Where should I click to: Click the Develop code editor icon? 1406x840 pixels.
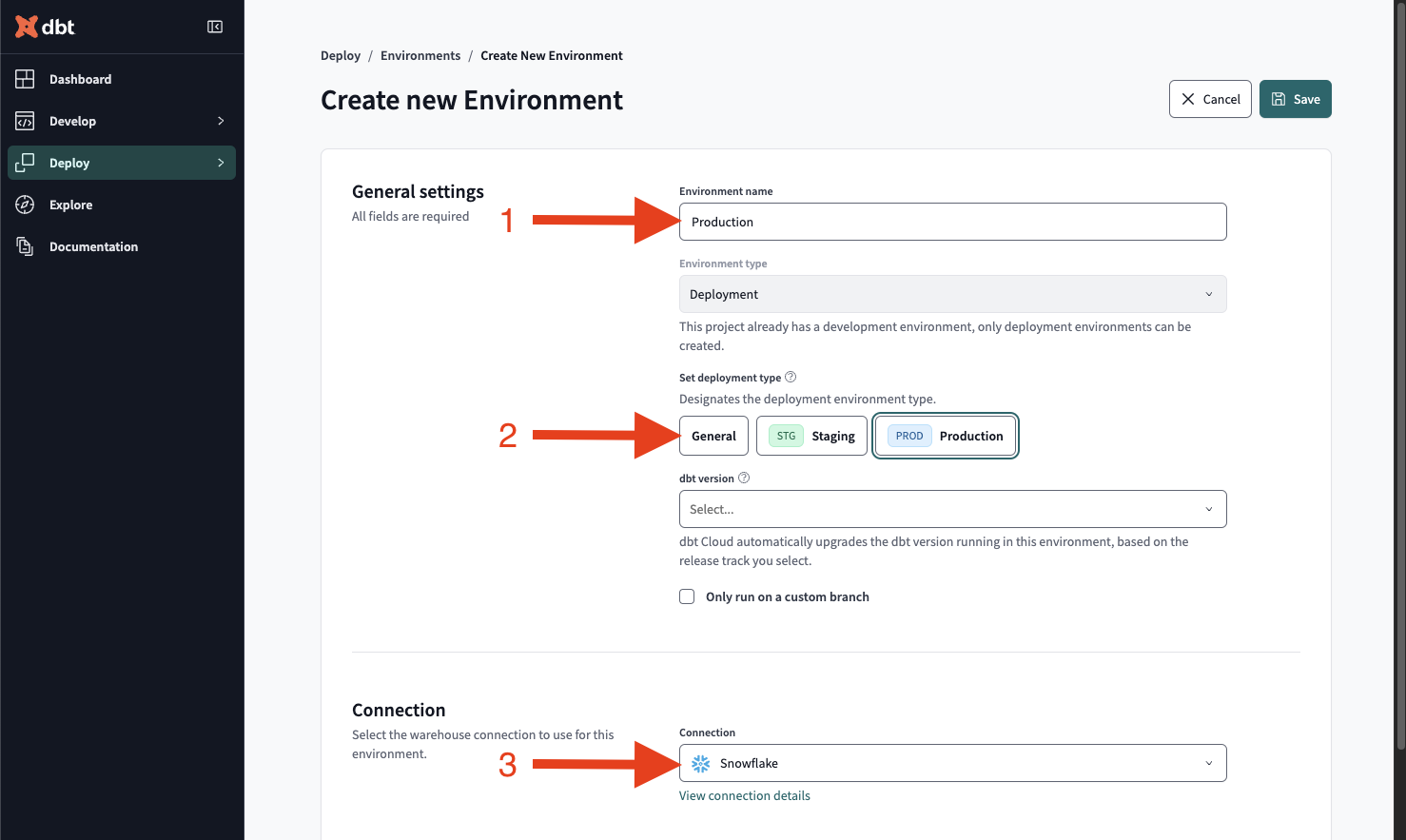point(26,121)
